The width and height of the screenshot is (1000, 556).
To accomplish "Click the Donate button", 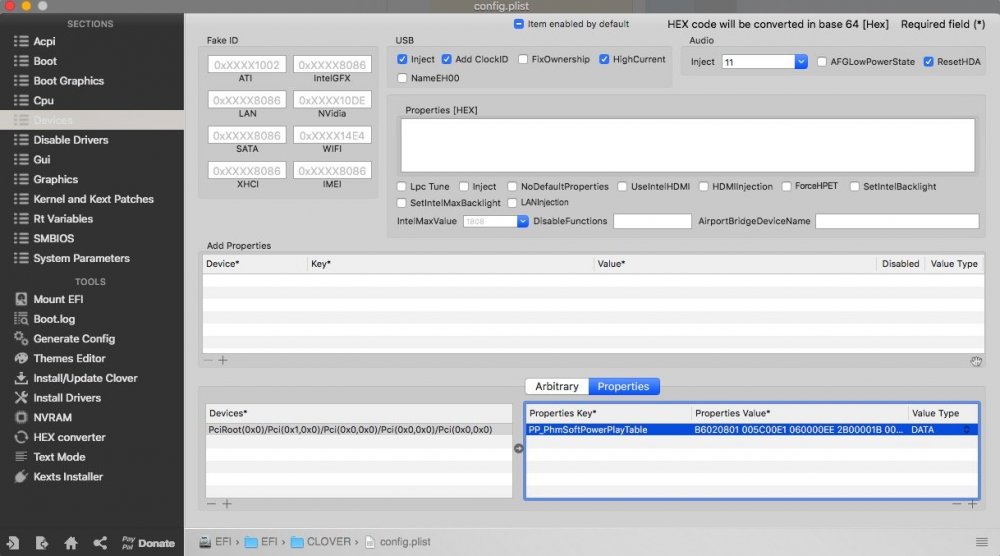I will [148, 543].
